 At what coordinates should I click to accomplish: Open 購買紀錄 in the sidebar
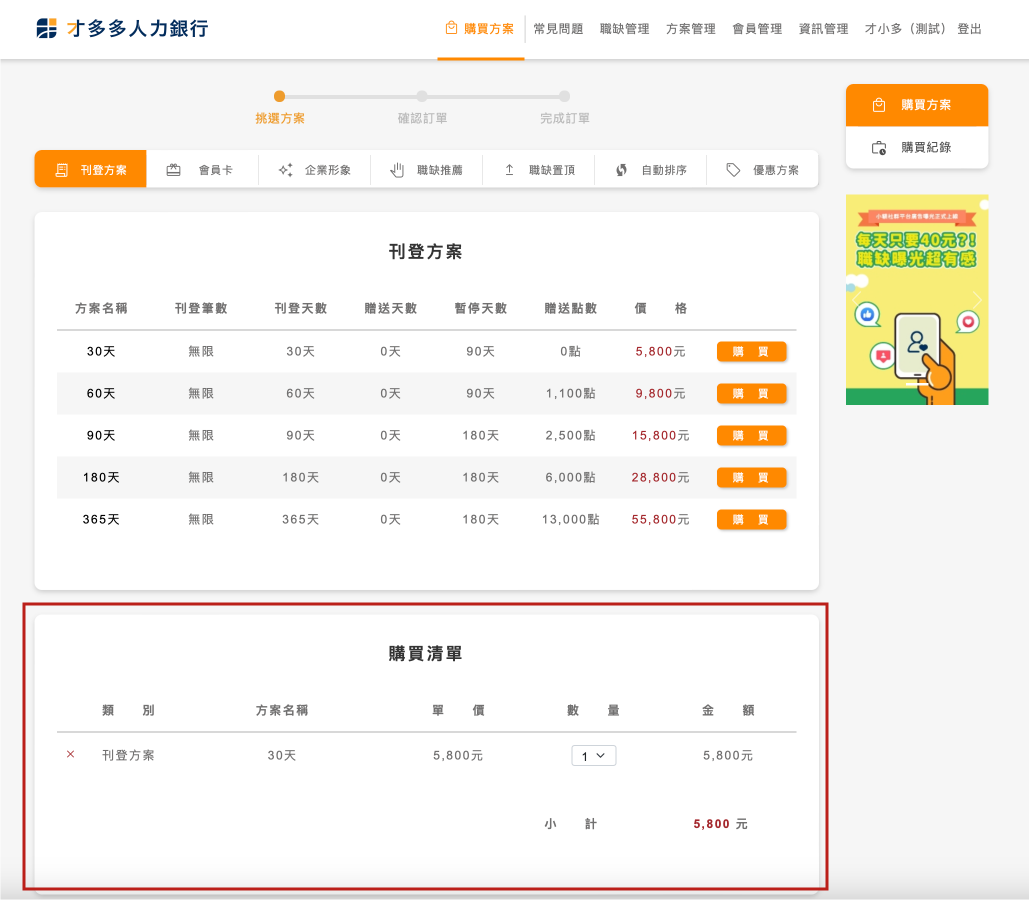click(917, 148)
